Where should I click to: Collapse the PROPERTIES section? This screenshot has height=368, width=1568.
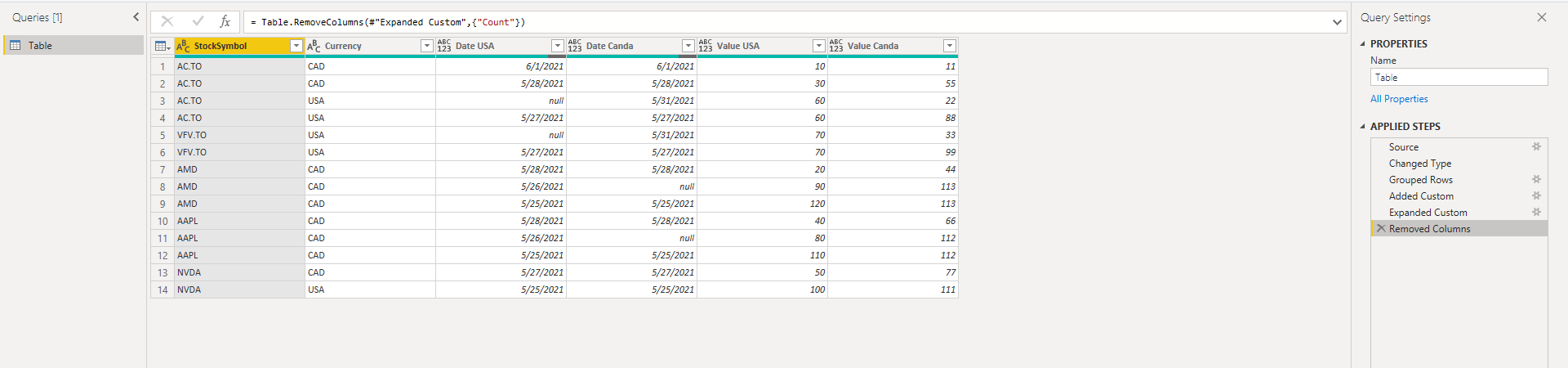(1362, 44)
